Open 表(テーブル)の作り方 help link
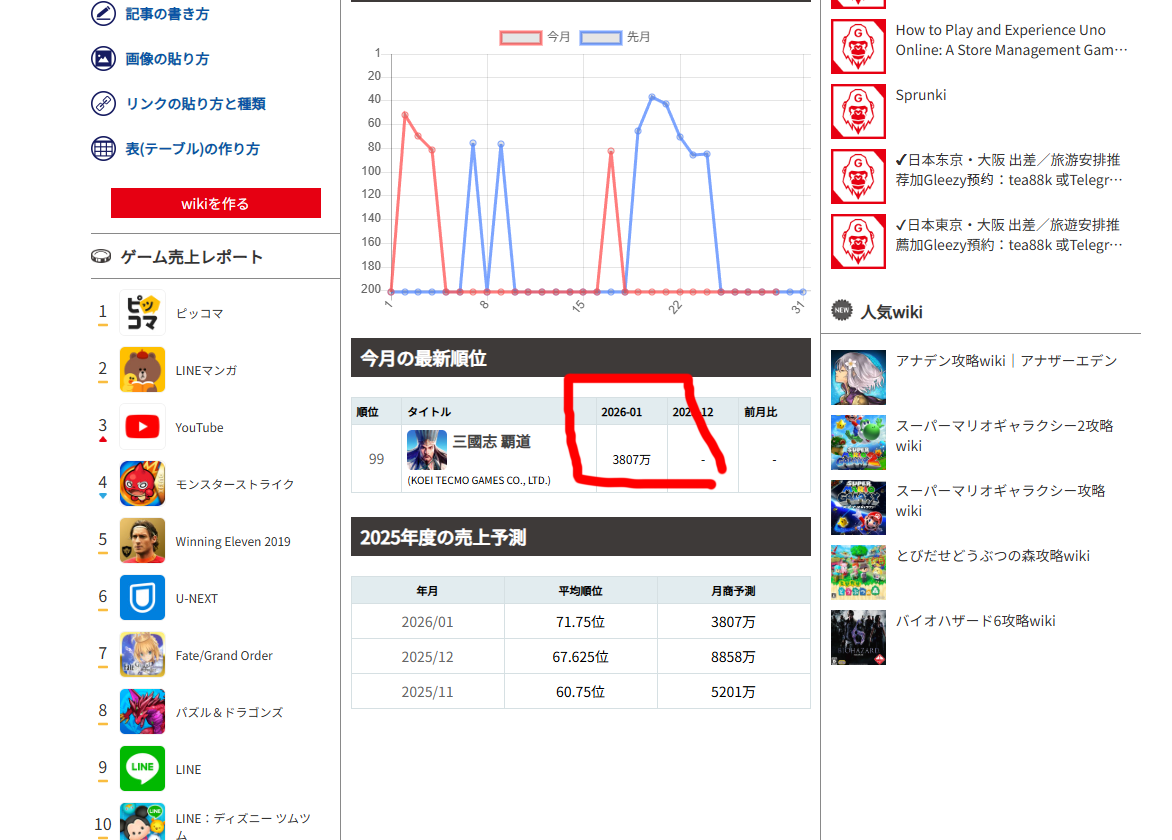 pos(192,149)
